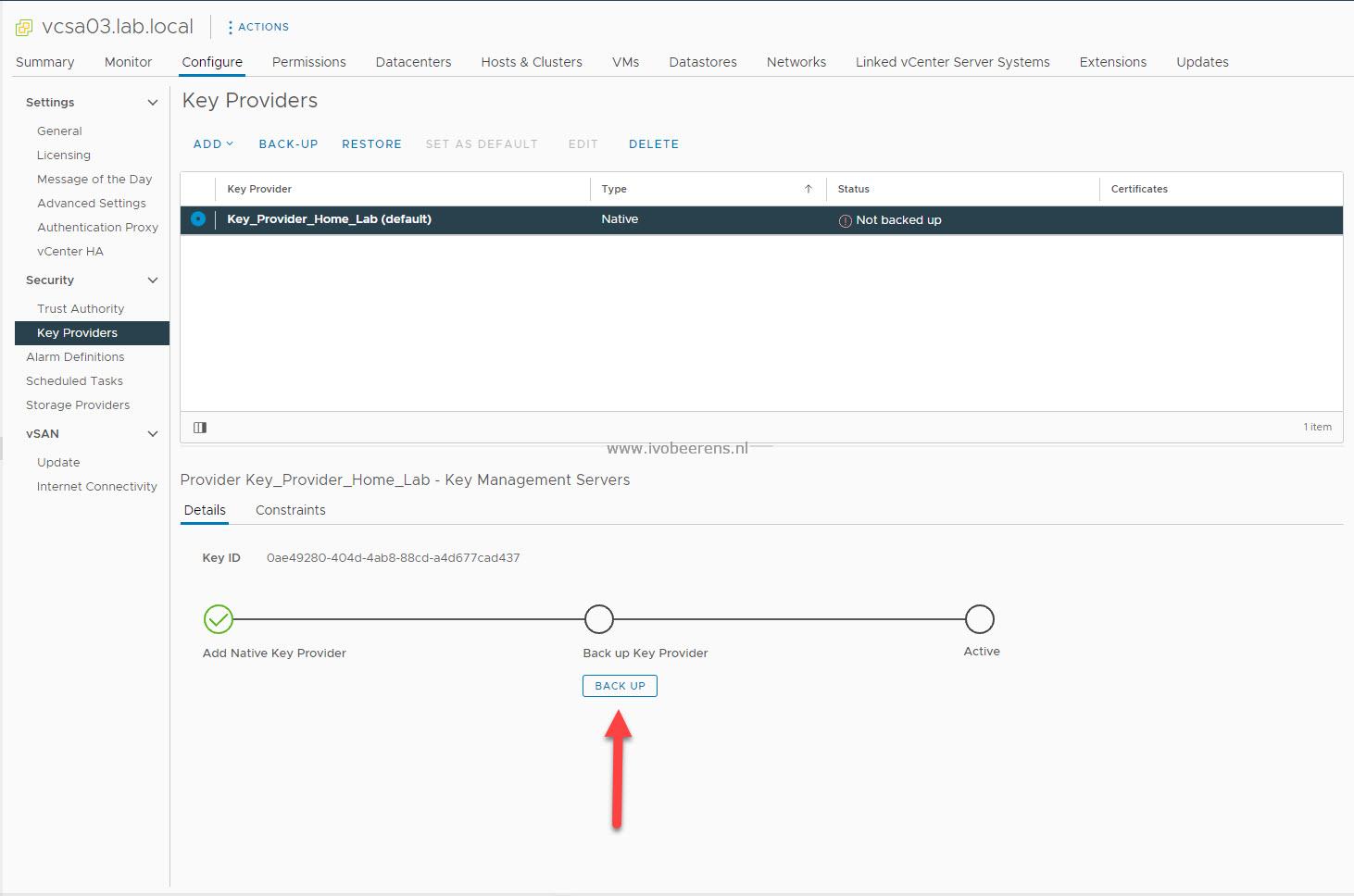The width and height of the screenshot is (1354, 896).
Task: Open Alarm Definitions
Action: point(75,357)
